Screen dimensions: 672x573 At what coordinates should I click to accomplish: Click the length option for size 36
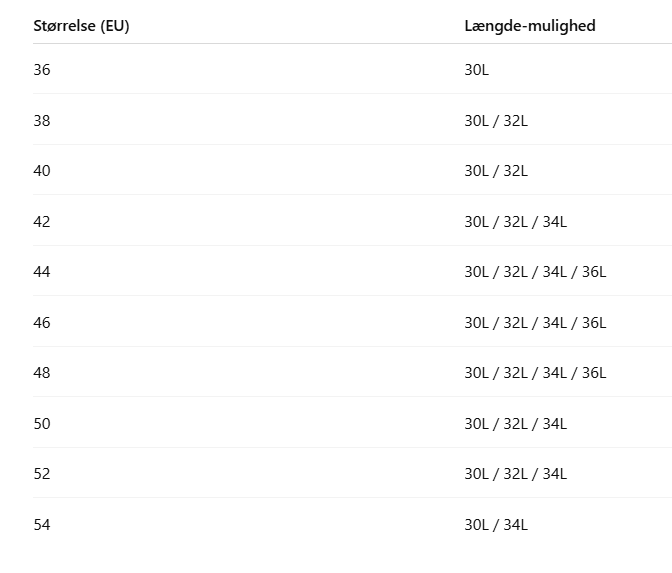(x=476, y=70)
